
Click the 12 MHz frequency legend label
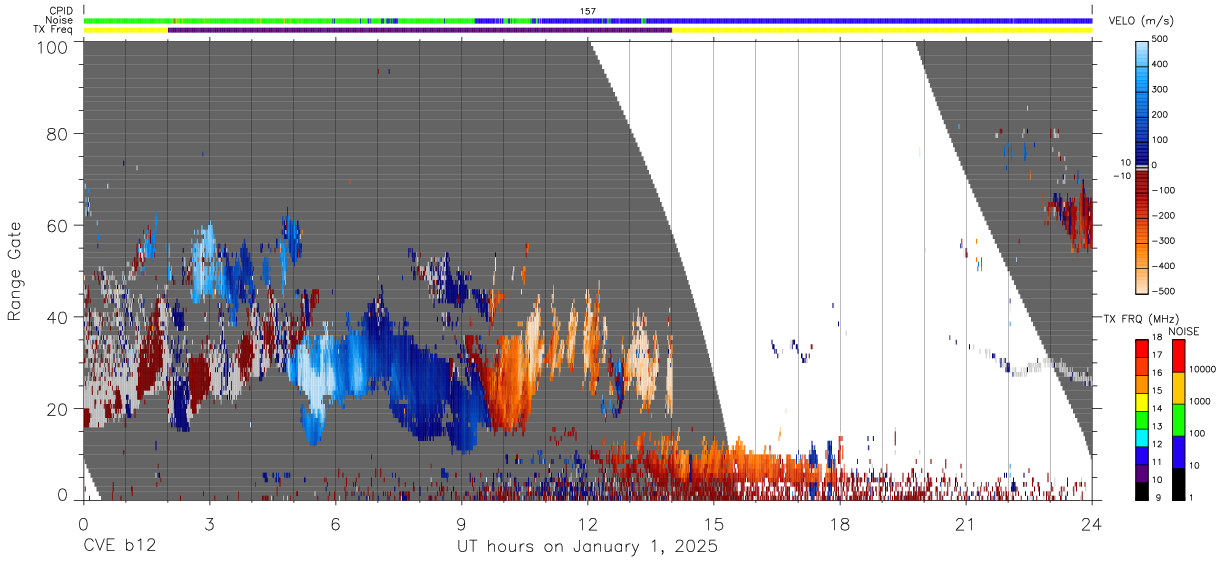(1157, 444)
